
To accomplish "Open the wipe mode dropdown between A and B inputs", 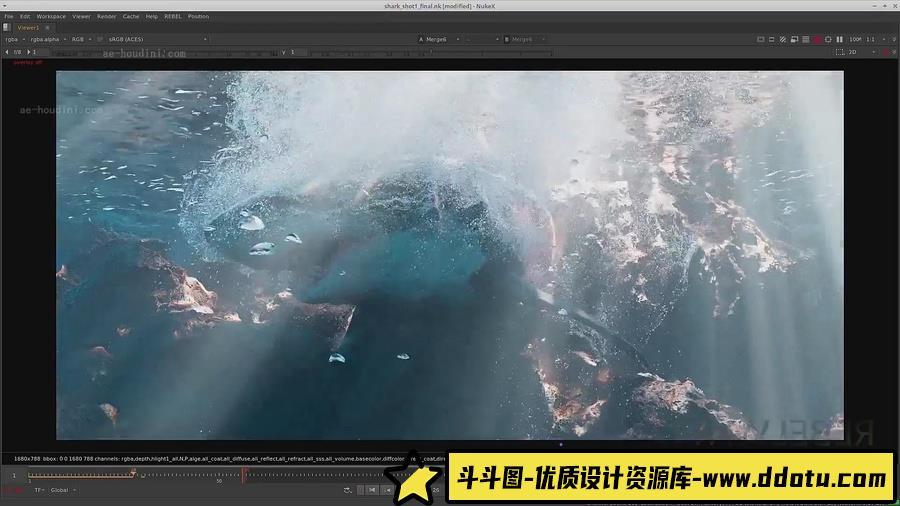I will pyautogui.click(x=482, y=40).
